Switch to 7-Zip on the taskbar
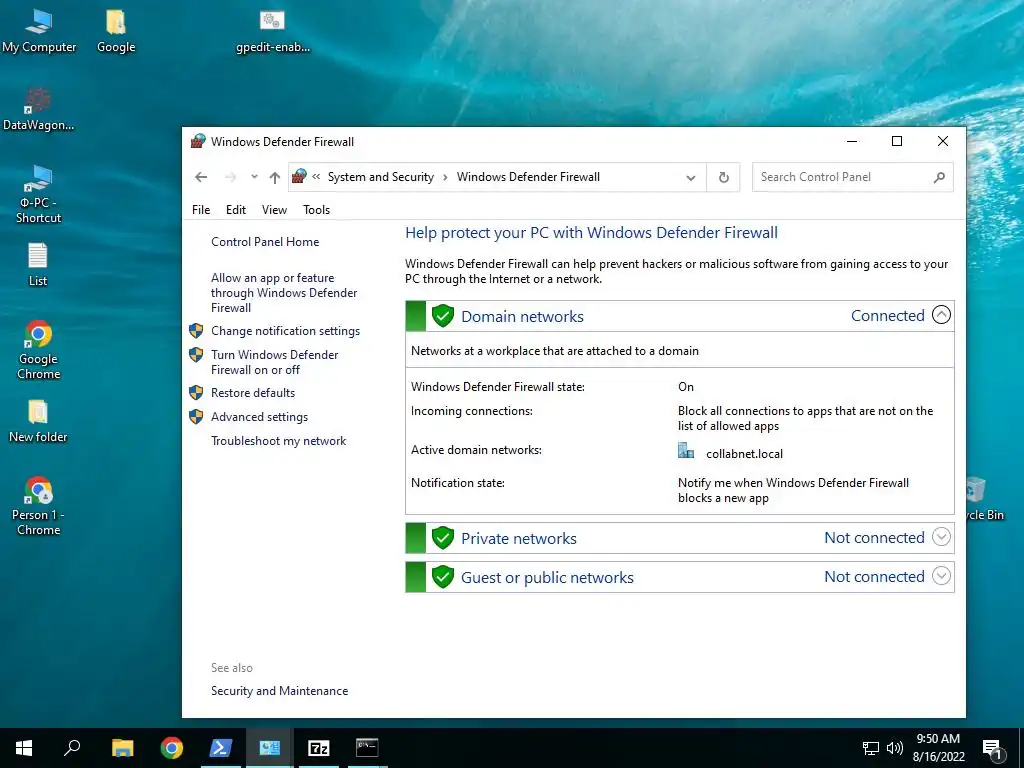The width and height of the screenshot is (1024, 768). pyautogui.click(x=319, y=748)
